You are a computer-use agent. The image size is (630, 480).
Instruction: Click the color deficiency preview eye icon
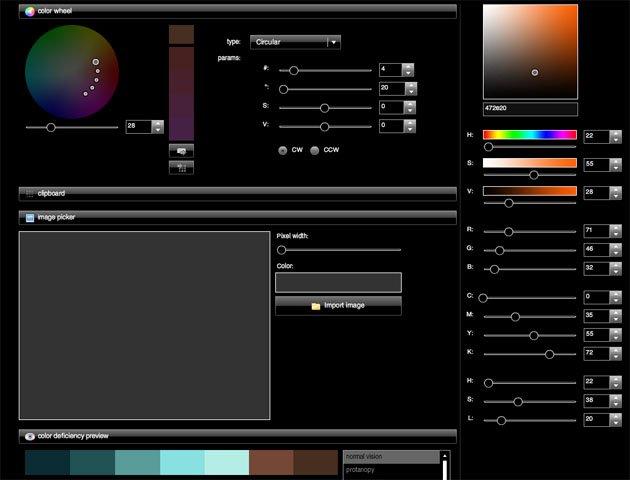point(30,436)
